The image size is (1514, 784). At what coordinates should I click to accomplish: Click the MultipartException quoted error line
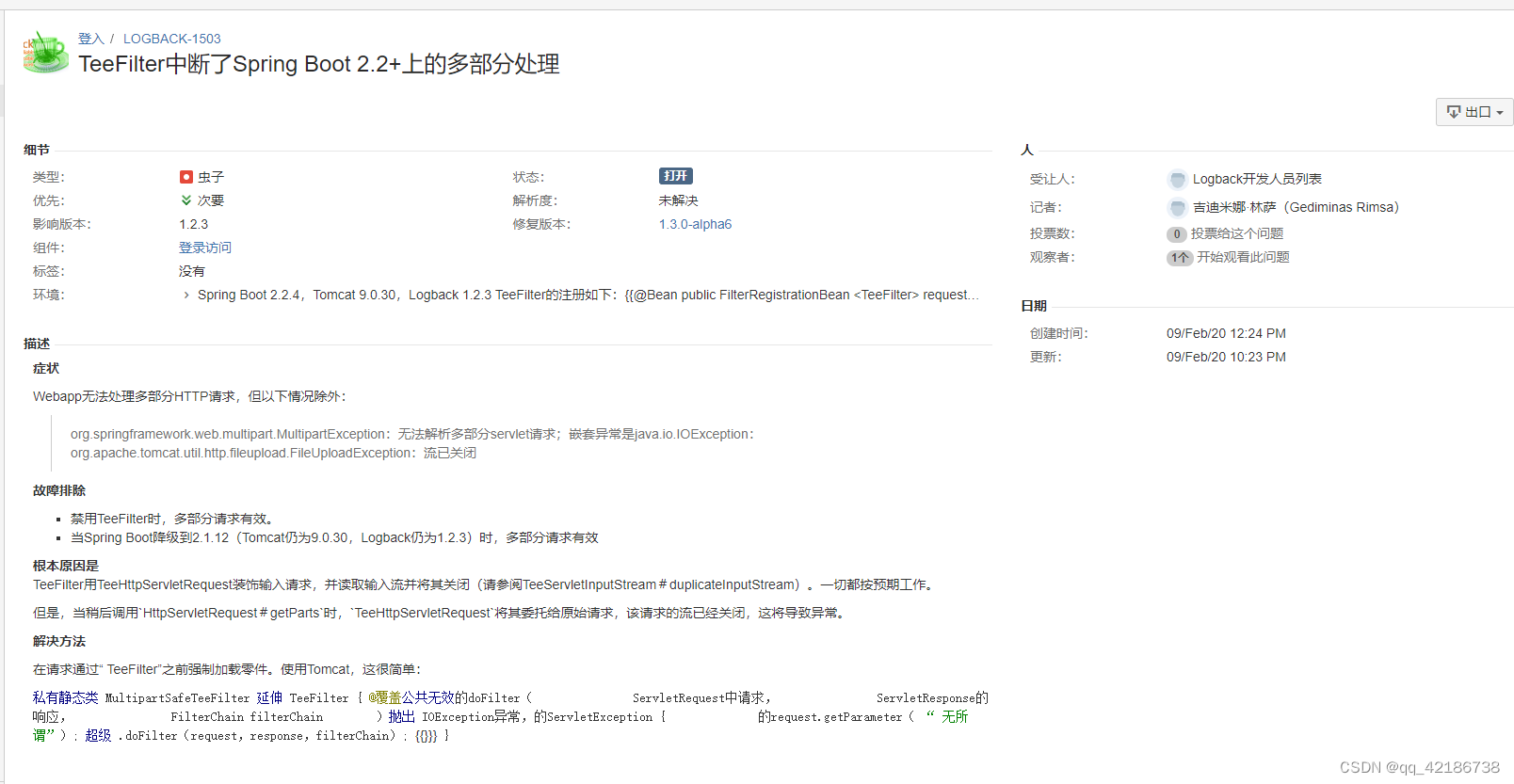tap(412, 434)
